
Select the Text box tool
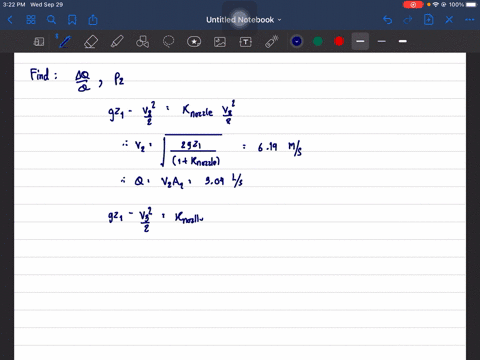pos(246,42)
